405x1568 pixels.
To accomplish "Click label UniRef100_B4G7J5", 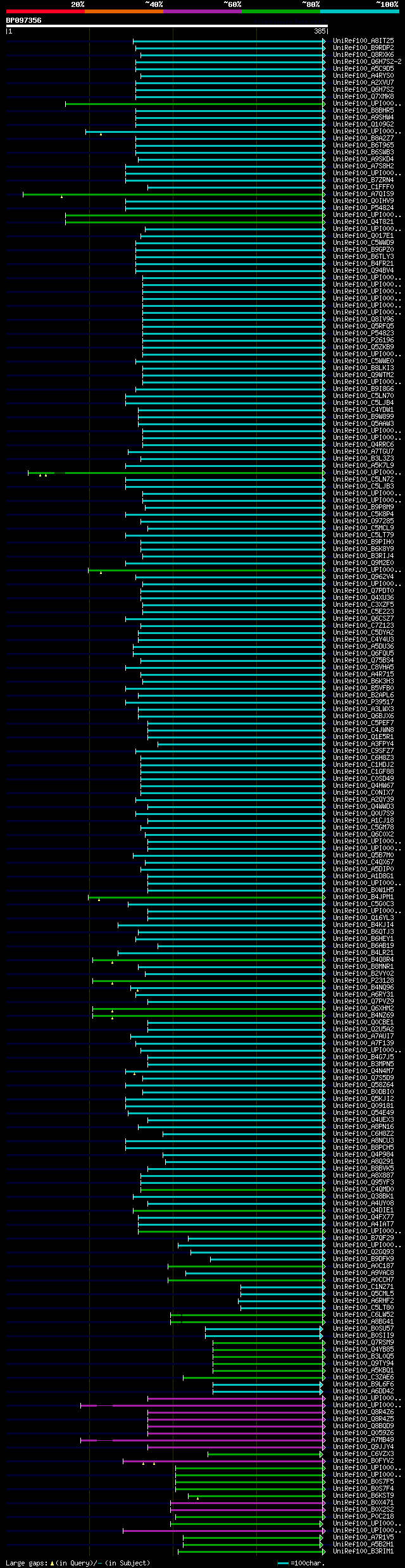I will click(363, 1057).
